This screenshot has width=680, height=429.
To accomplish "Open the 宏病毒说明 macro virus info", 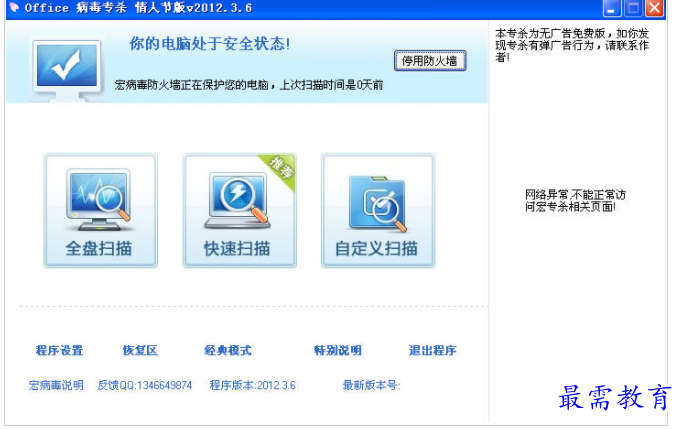I will point(56,385).
